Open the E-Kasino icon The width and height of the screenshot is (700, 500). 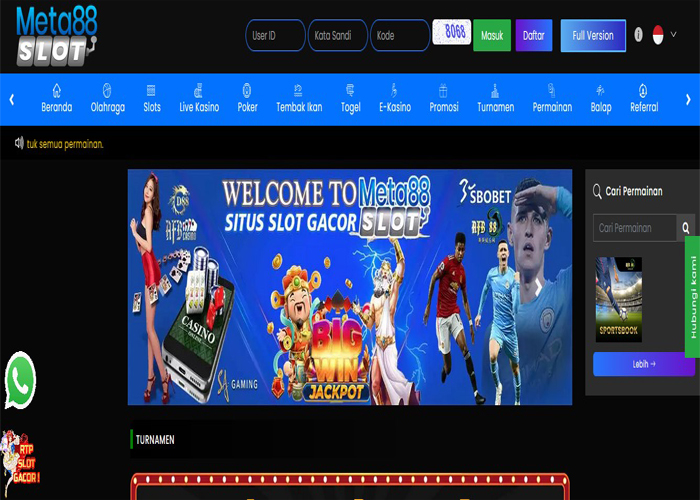394,90
